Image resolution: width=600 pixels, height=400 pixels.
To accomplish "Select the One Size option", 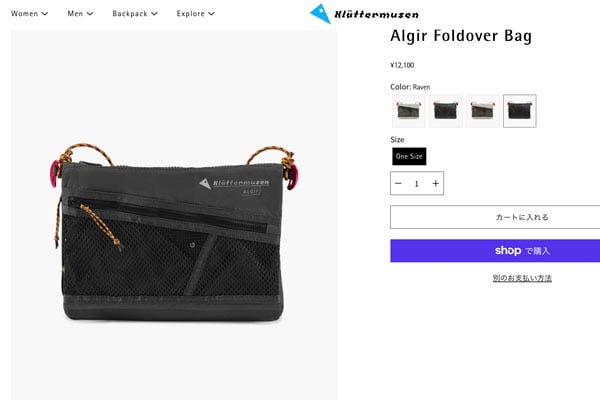I will click(x=409, y=156).
